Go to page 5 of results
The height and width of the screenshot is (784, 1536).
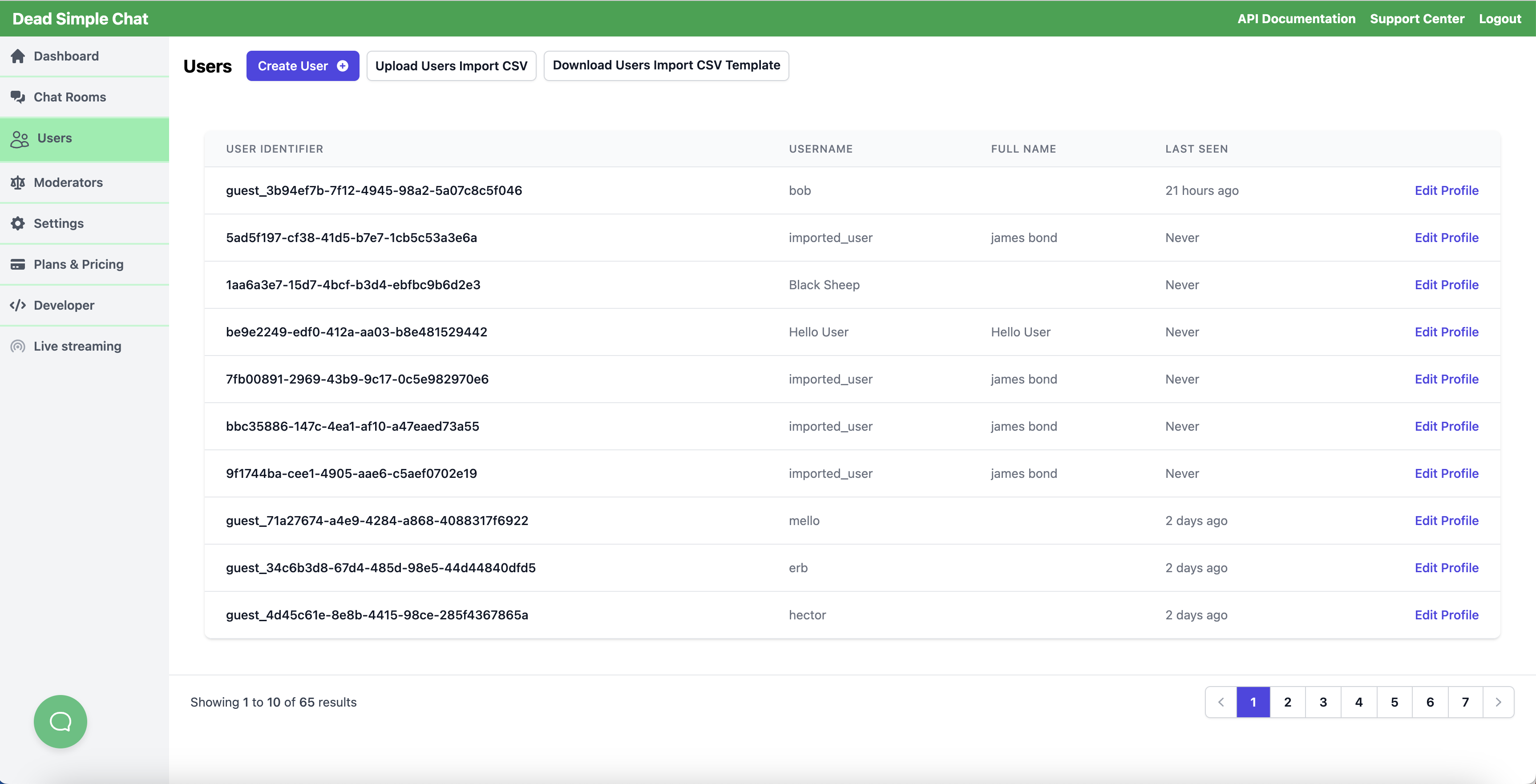tap(1394, 702)
